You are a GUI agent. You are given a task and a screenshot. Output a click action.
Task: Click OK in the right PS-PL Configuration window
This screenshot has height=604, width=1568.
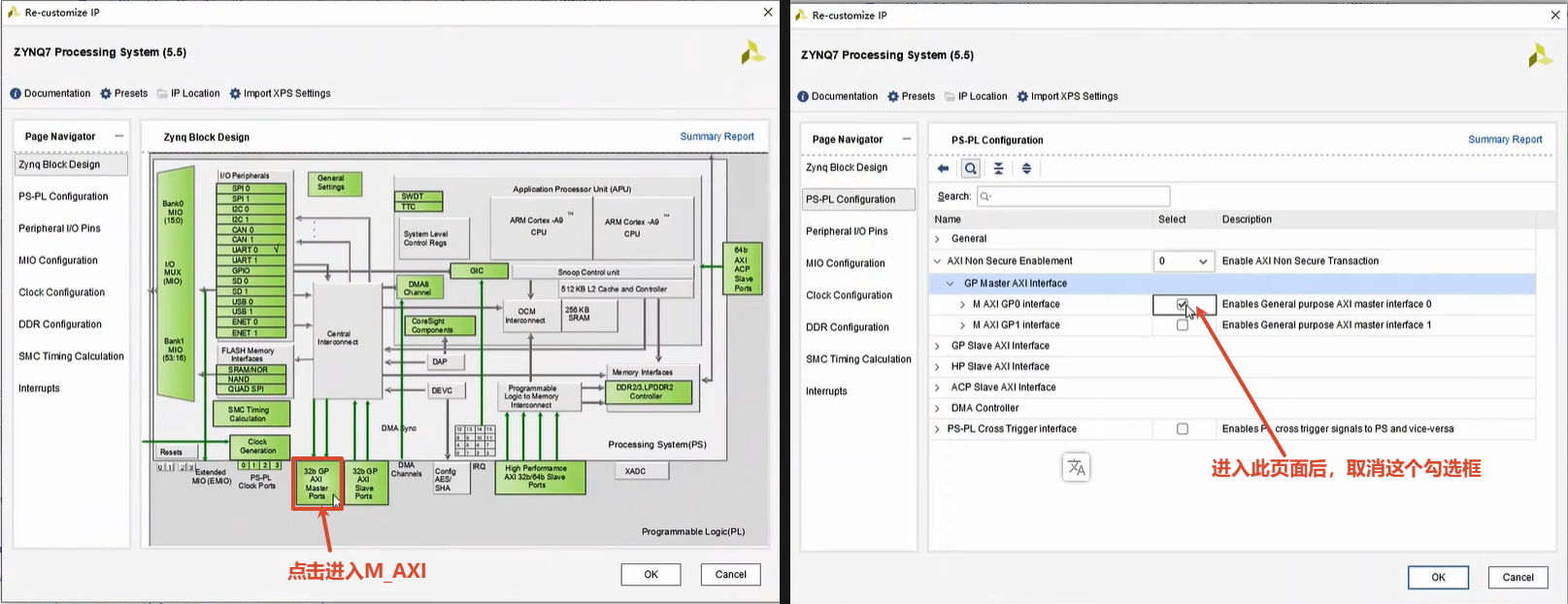tap(1439, 577)
